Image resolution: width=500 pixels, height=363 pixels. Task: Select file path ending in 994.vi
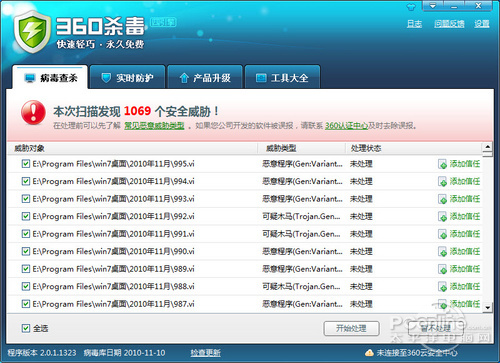pyautogui.click(x=113, y=181)
